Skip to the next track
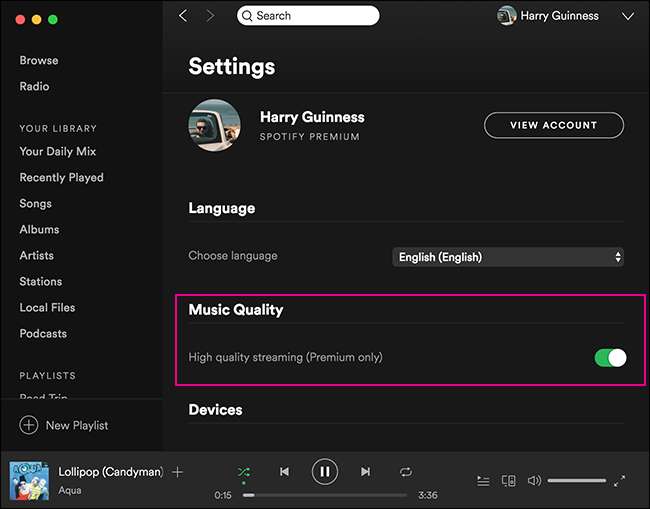 [x=365, y=471]
